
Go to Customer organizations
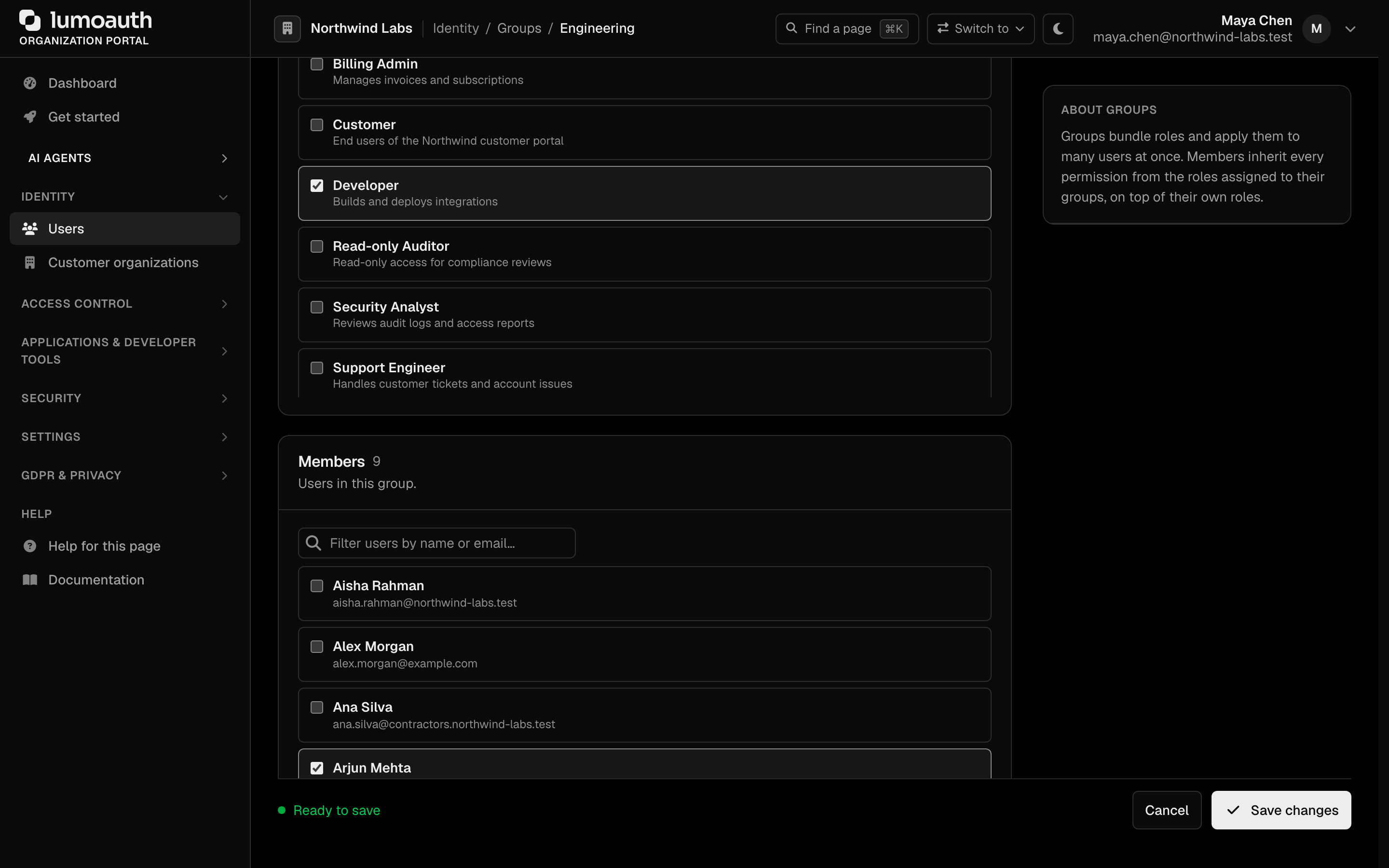(124, 262)
